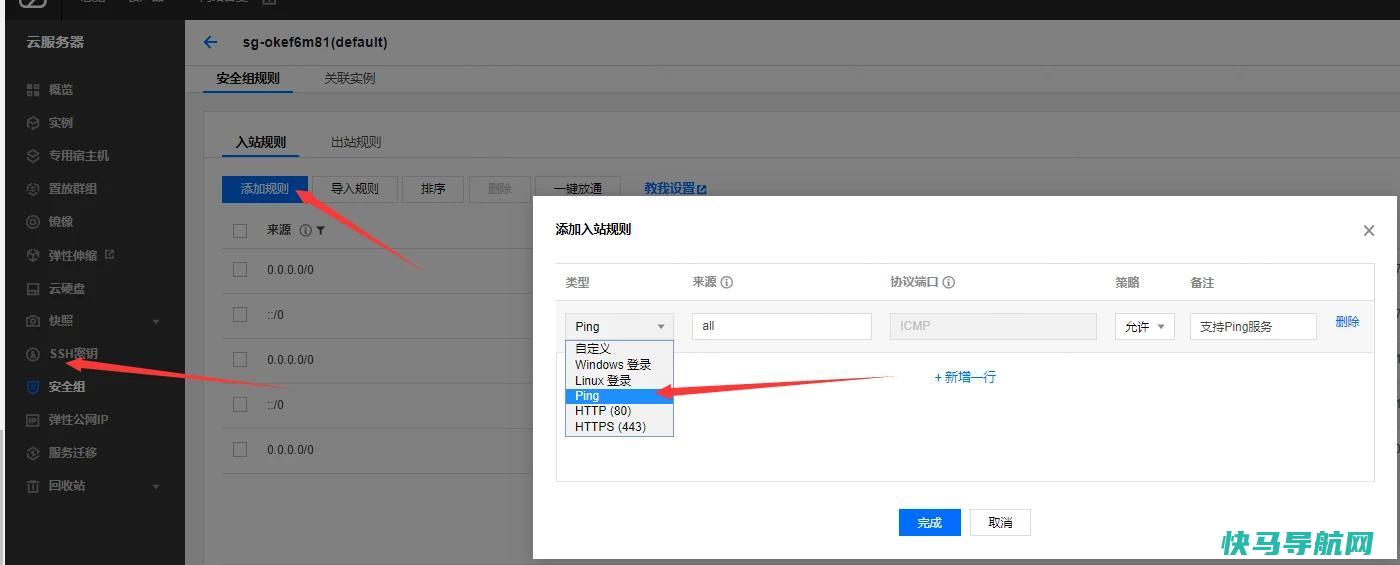Viewport: 1400px width, 565px height.
Task: Open 实例 instances icon in sidebar
Action: click(x=33, y=123)
